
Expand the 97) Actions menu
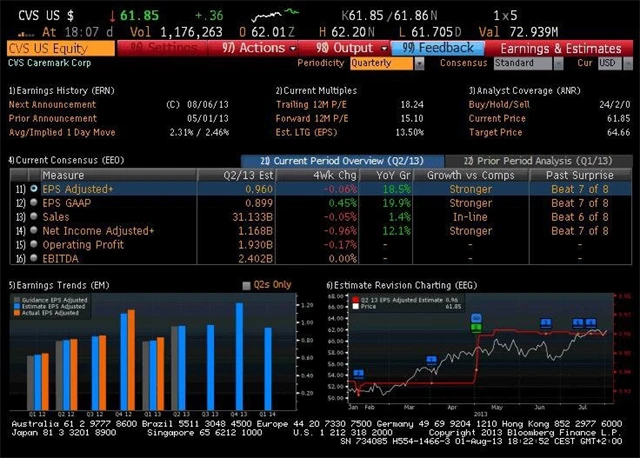pyautogui.click(x=259, y=48)
